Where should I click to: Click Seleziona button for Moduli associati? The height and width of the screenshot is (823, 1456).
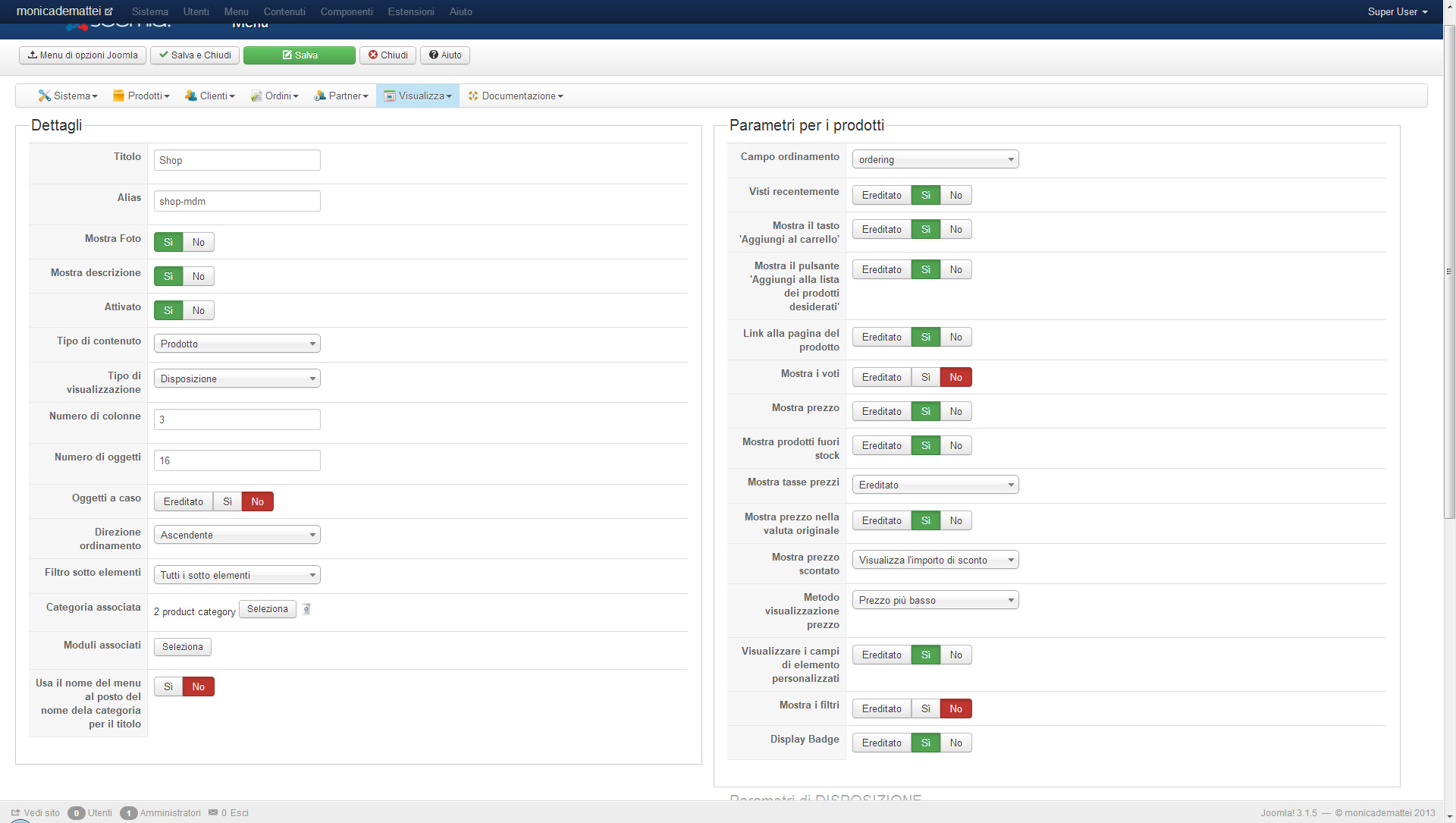tap(182, 647)
